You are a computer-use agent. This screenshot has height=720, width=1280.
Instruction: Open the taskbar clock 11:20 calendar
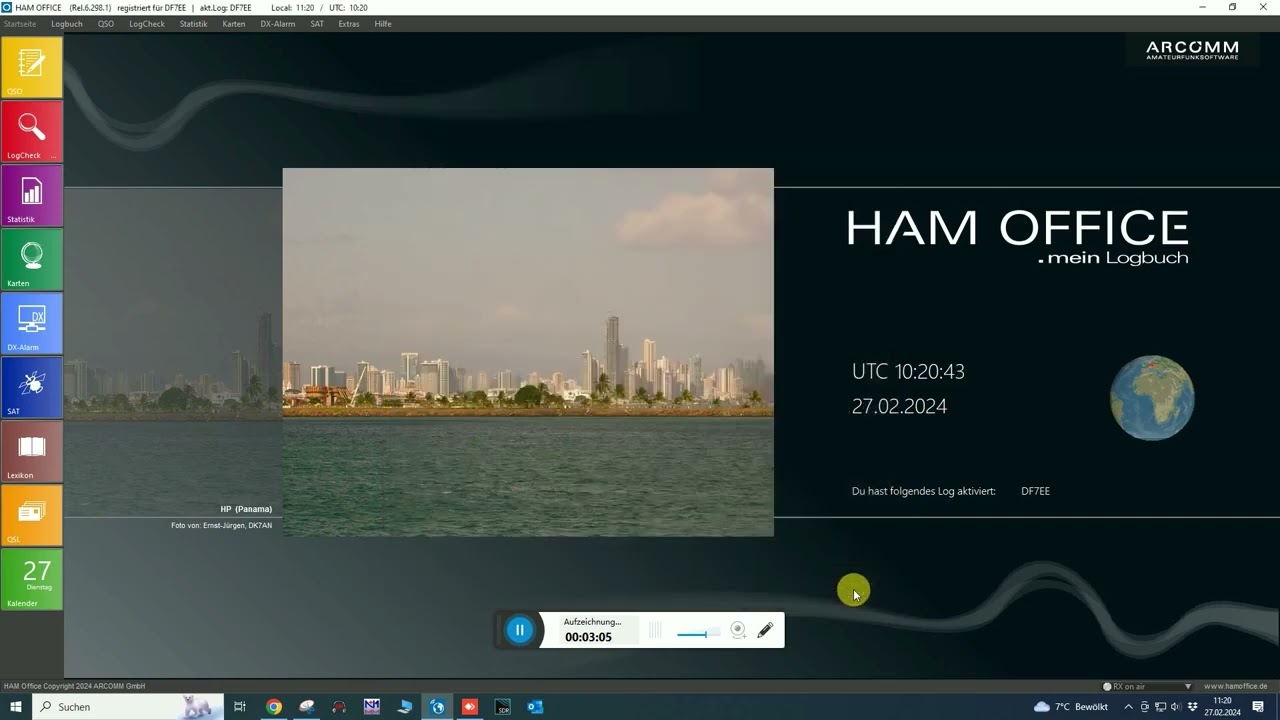(x=1222, y=707)
